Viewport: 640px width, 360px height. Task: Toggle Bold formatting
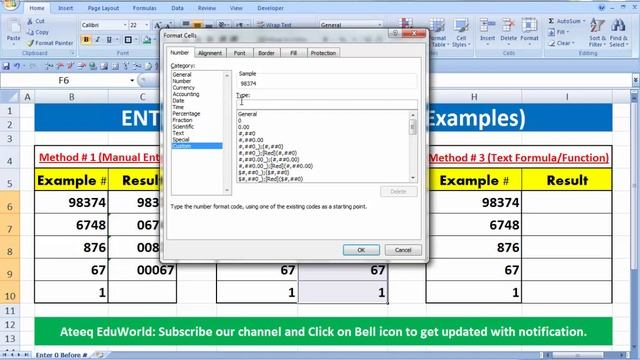tap(86, 40)
